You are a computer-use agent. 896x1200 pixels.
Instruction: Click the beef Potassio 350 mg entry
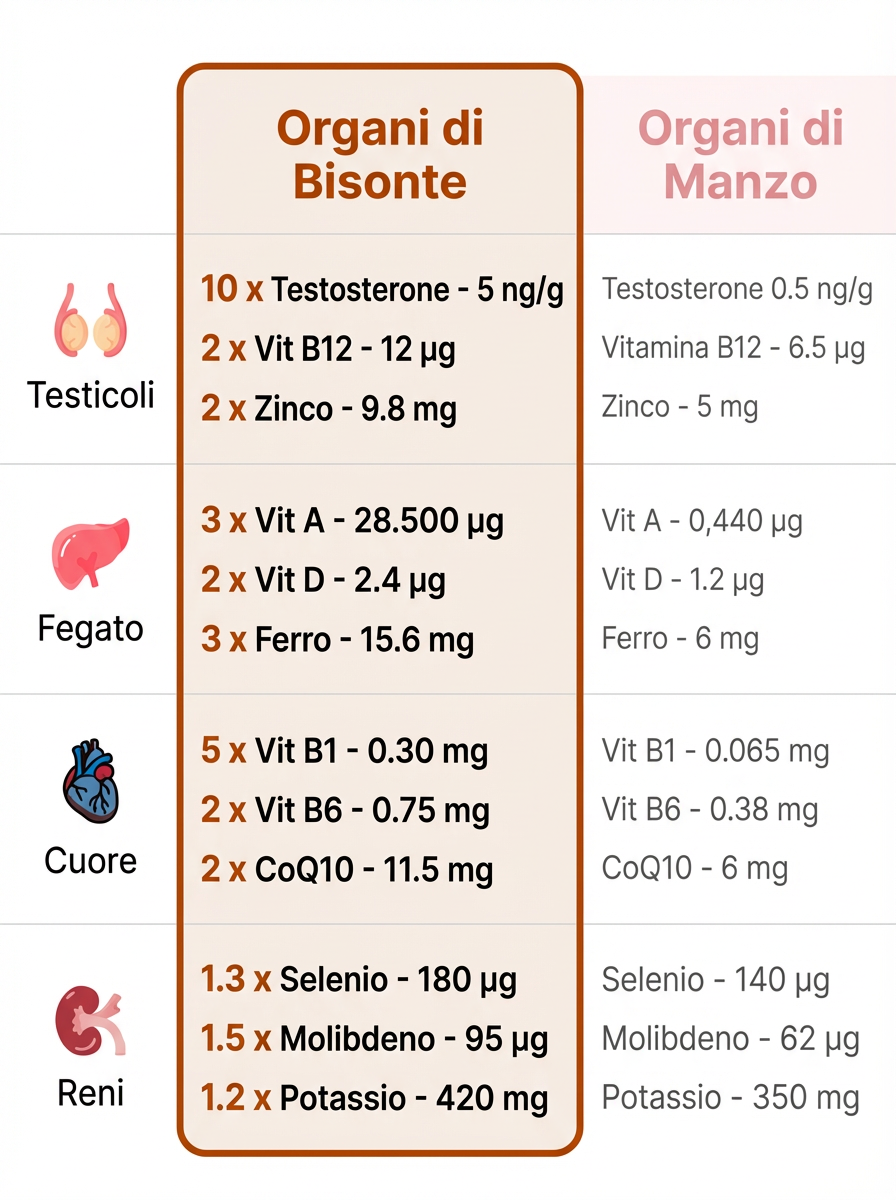pyautogui.click(x=730, y=1099)
